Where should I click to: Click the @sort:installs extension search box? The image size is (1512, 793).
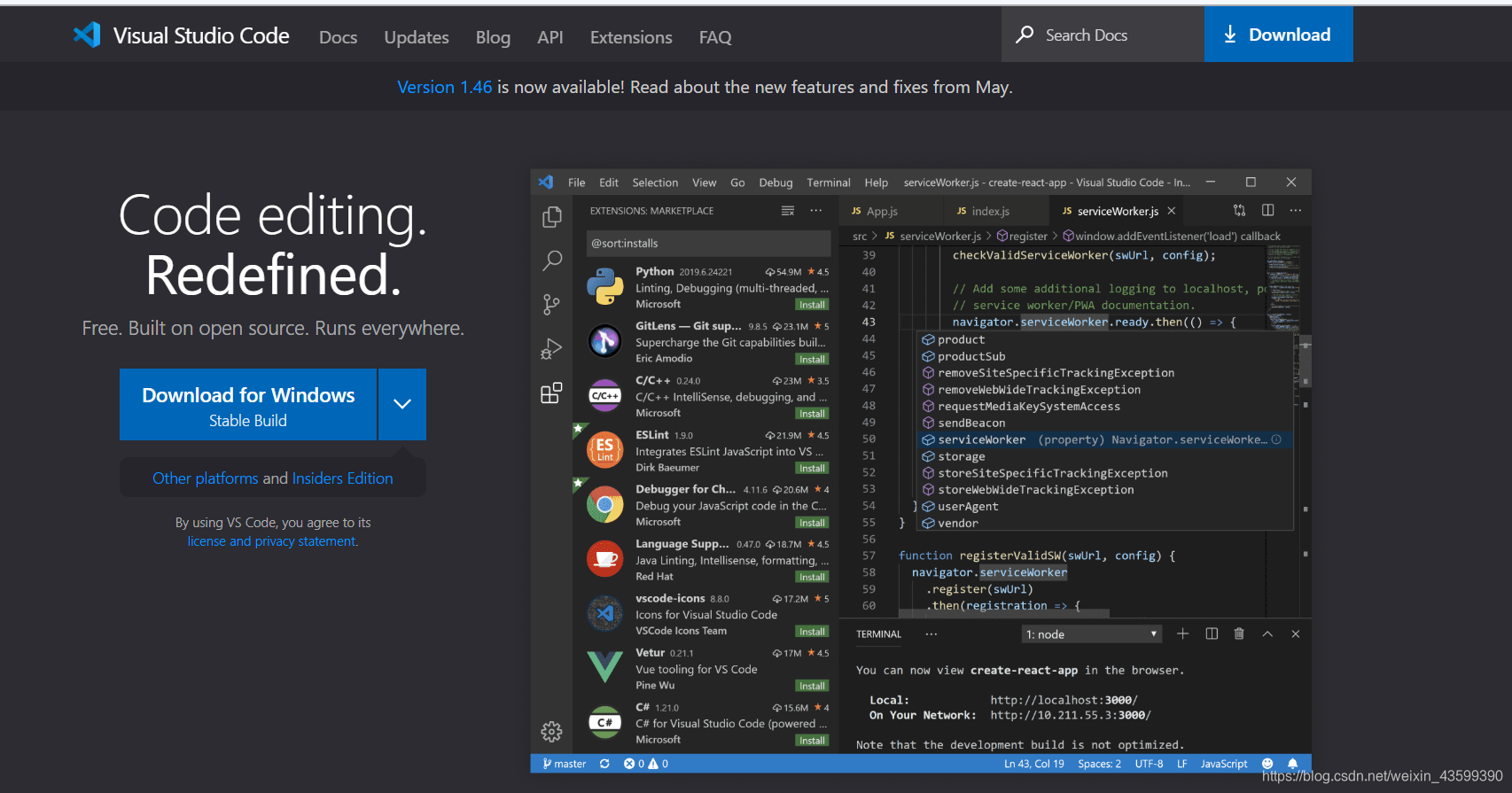[x=708, y=243]
